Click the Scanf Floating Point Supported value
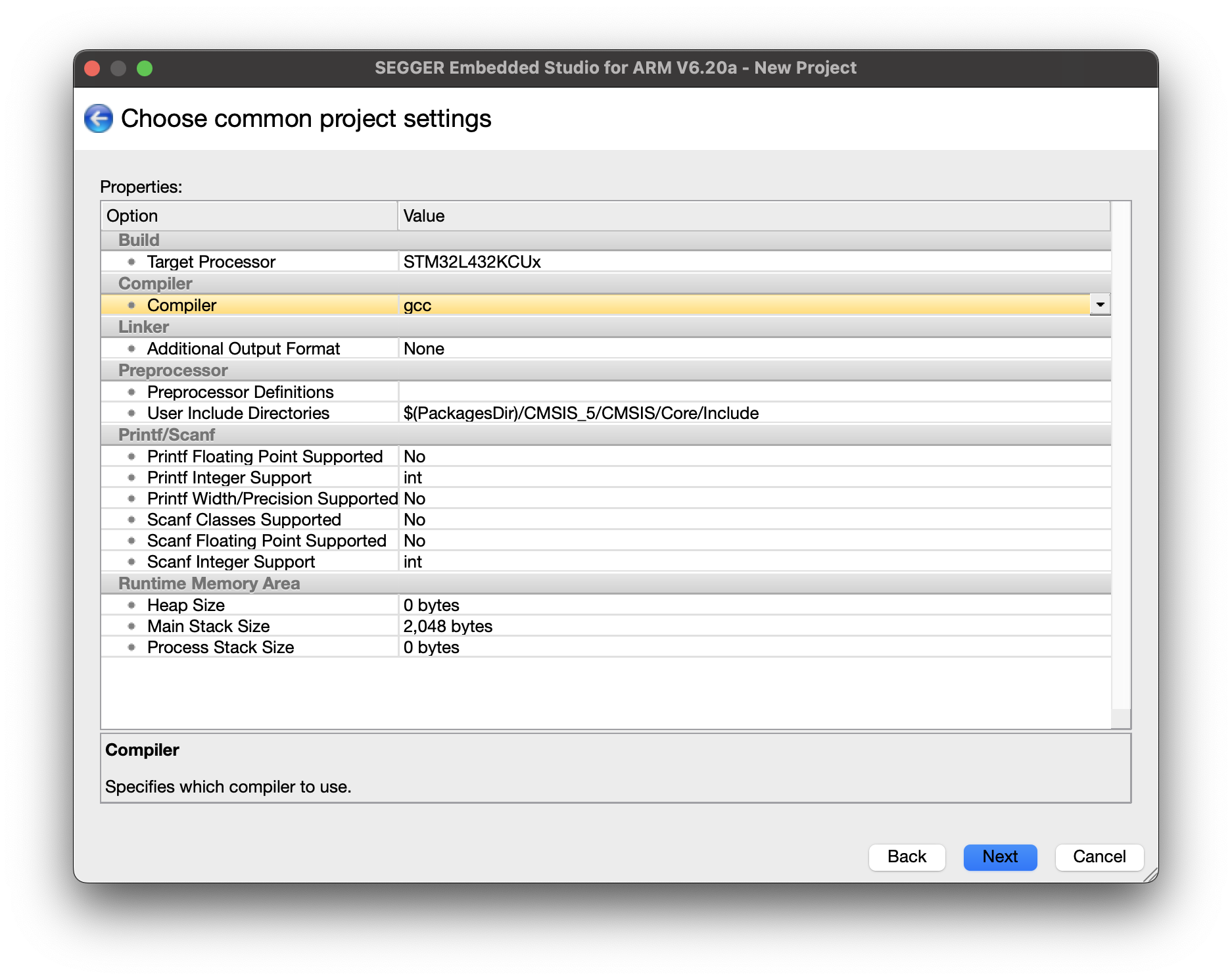This screenshot has width=1232, height=980. point(754,541)
